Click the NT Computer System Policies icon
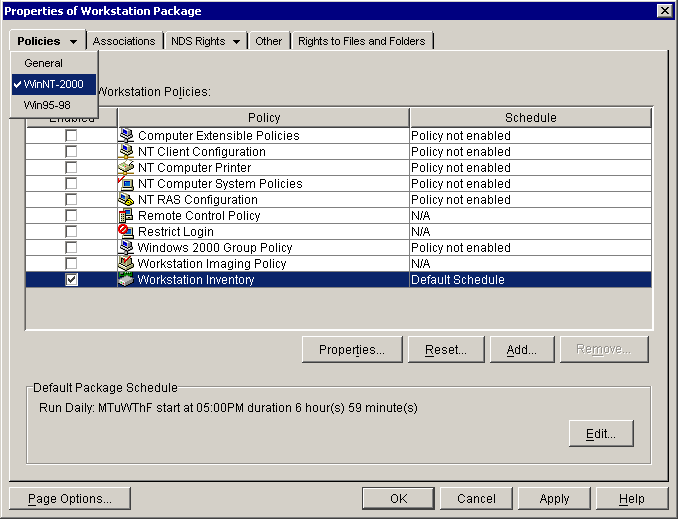Image resolution: width=678 pixels, height=519 pixels. coord(126,183)
